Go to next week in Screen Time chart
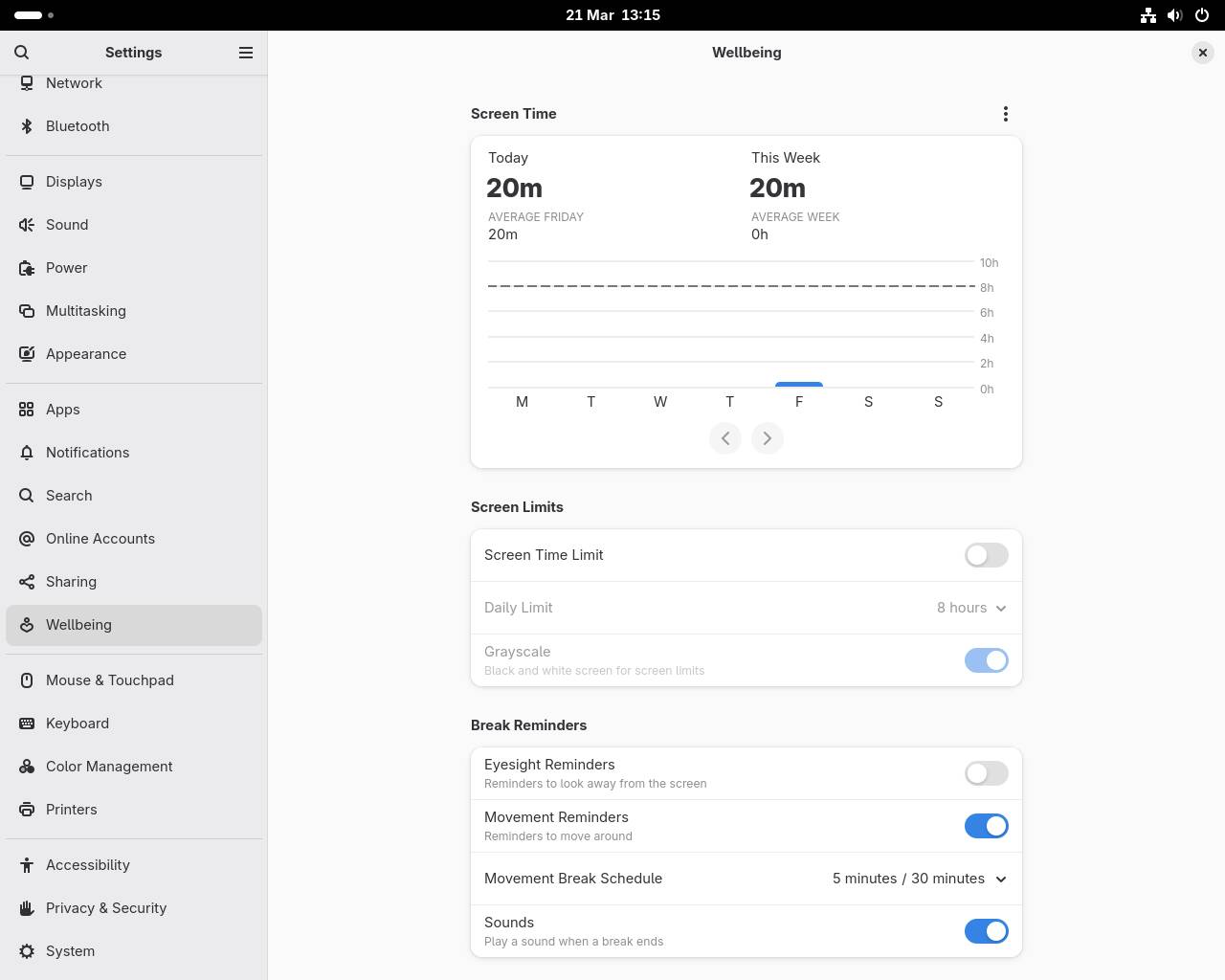This screenshot has width=1225, height=980. click(x=768, y=438)
